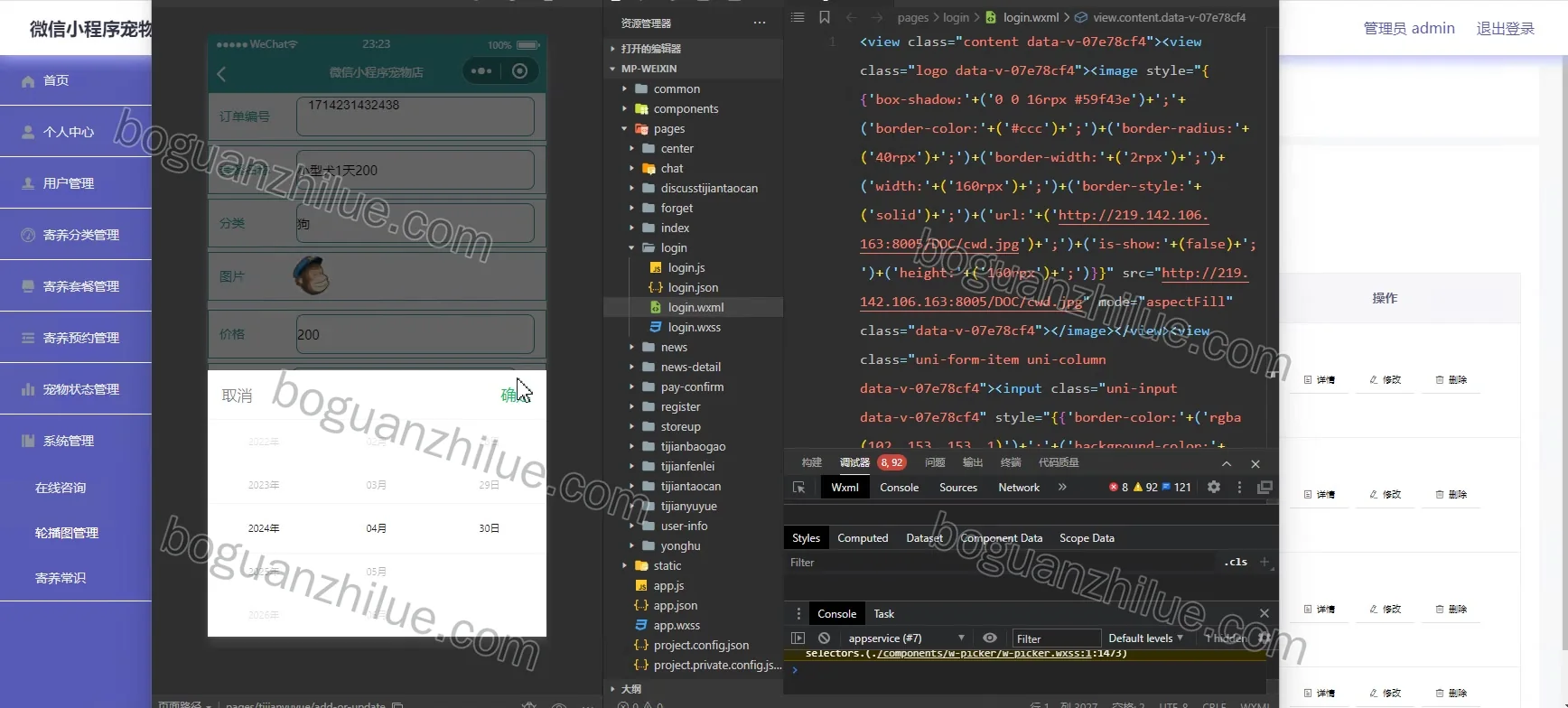Click the back arrow in the mini program header
1568x708 pixels.
[x=221, y=73]
